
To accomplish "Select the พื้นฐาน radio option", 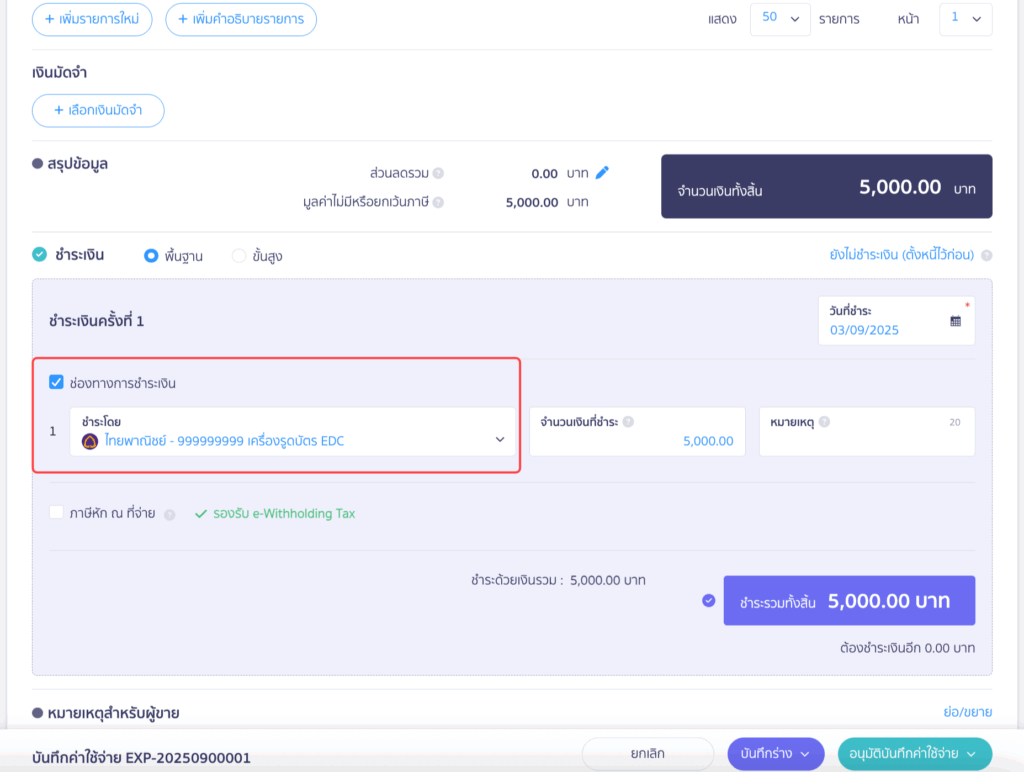I will pos(151,256).
